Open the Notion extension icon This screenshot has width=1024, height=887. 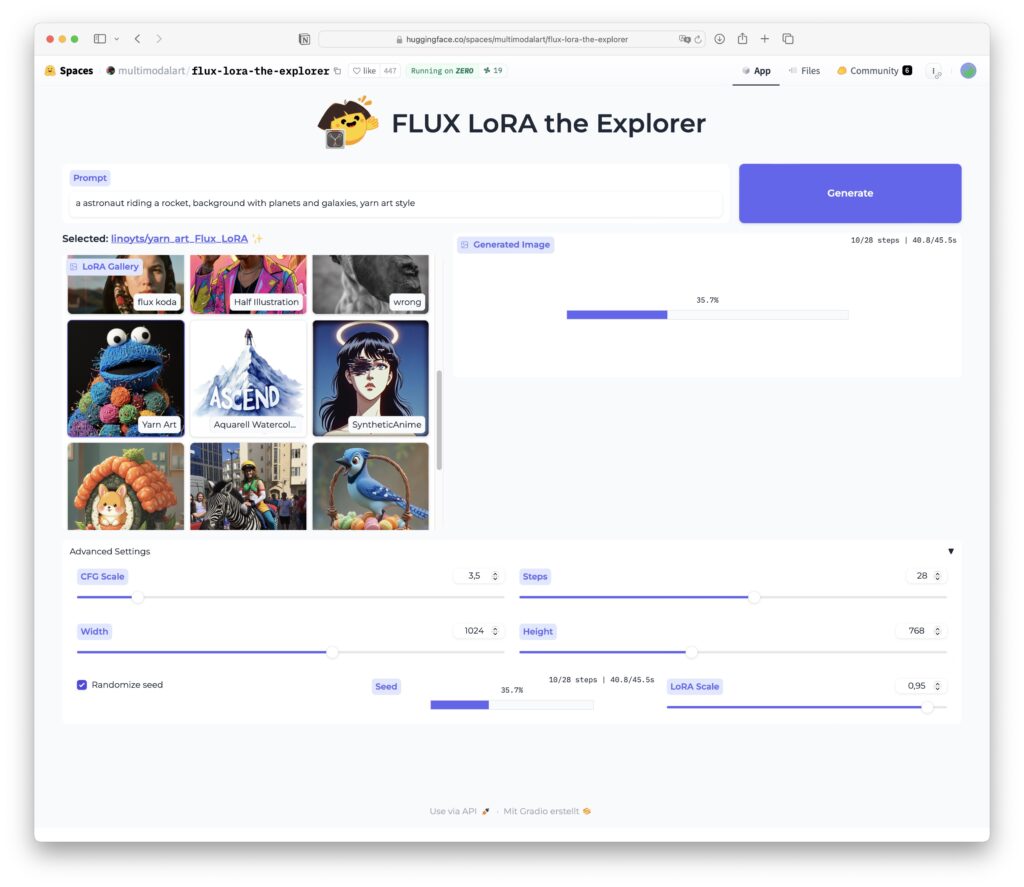tap(304, 39)
